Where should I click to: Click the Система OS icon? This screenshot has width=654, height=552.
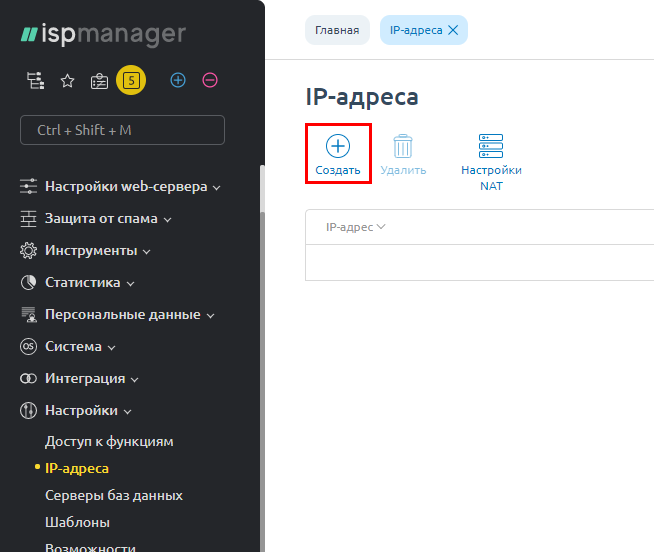coord(28,346)
